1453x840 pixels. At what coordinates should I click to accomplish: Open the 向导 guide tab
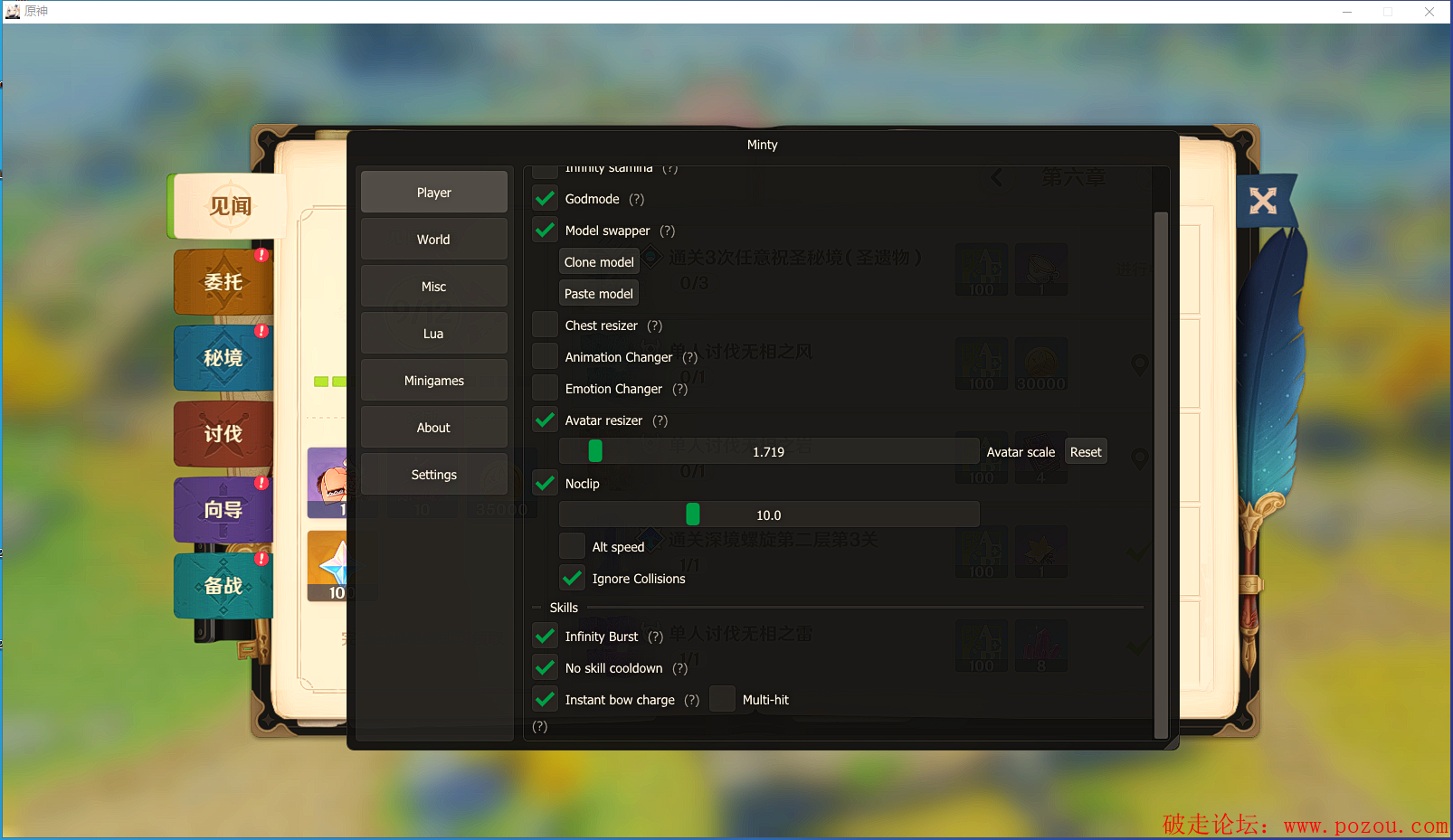pyautogui.click(x=223, y=510)
